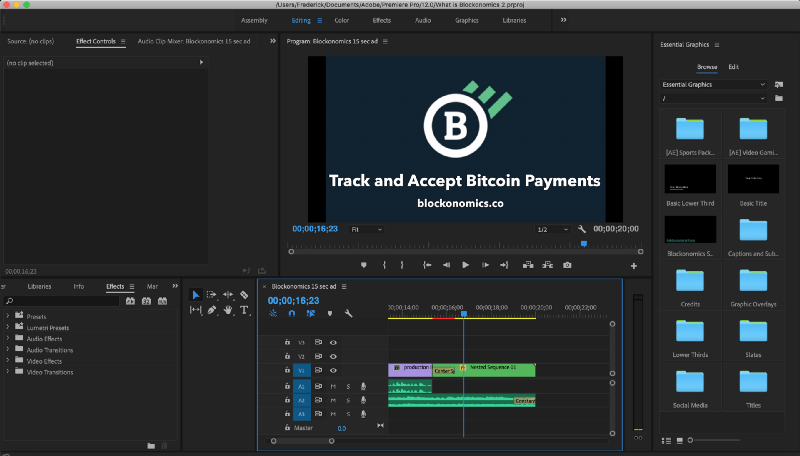
Task: Toggle V1 track output eye
Action: coord(333,370)
